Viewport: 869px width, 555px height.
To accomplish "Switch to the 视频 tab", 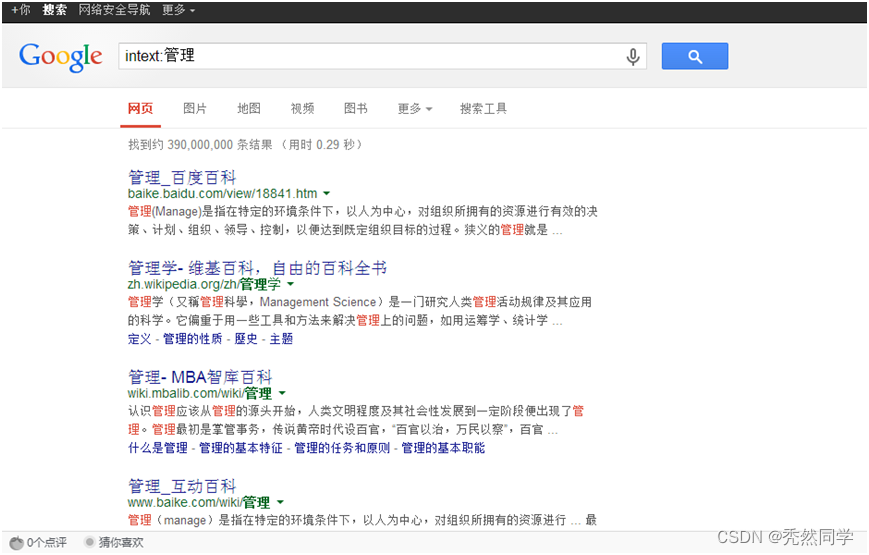I will (x=303, y=108).
